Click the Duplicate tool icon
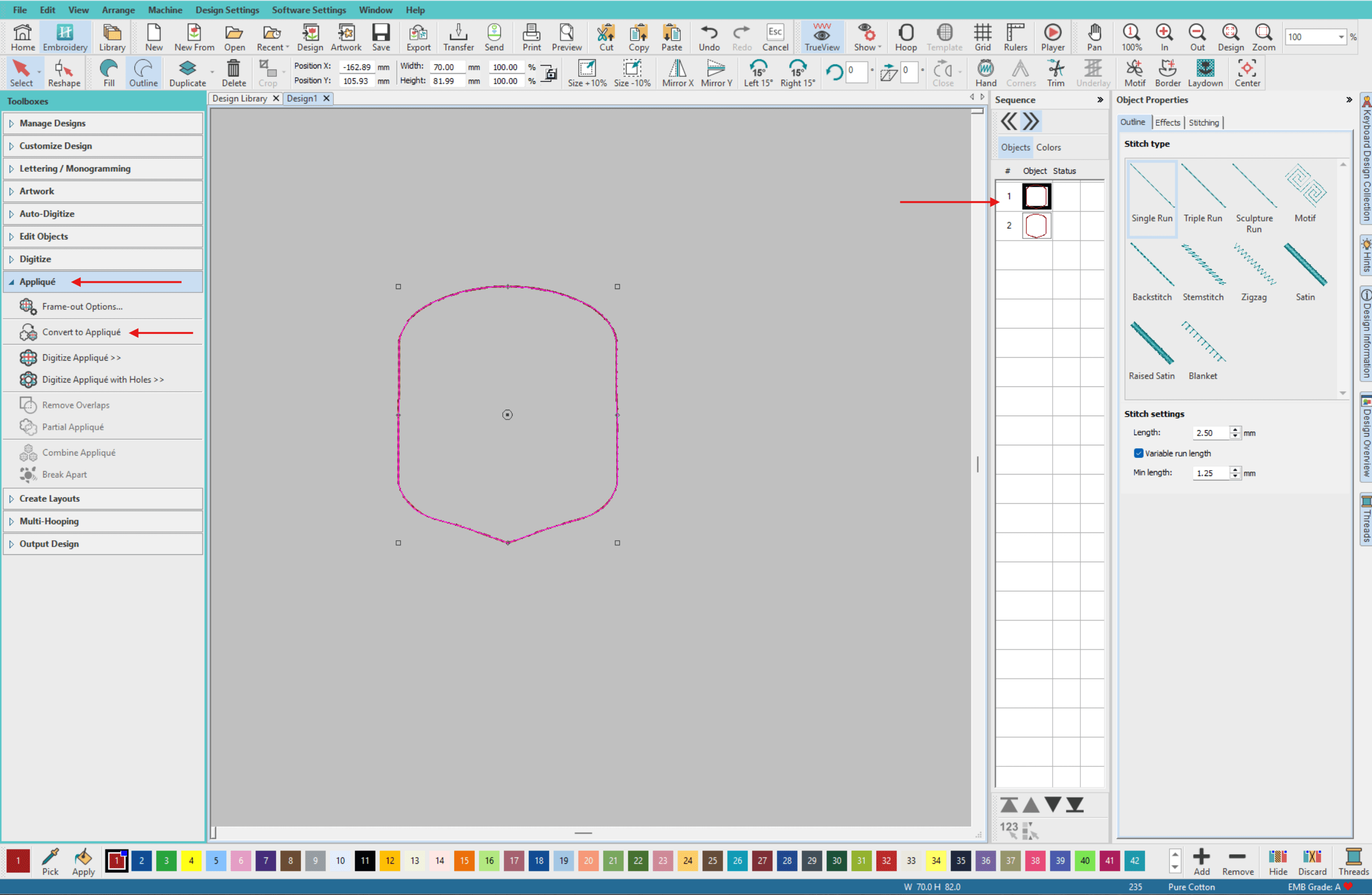Viewport: 1372px width, 895px height. (187, 69)
